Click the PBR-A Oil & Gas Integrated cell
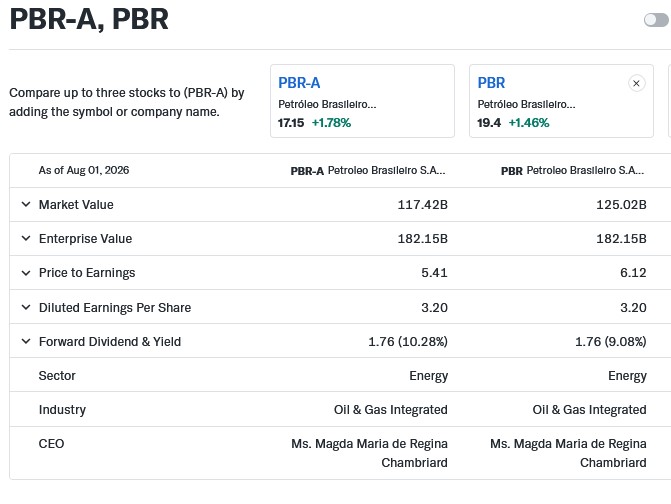Screen dimensions: 671x504 point(390,410)
